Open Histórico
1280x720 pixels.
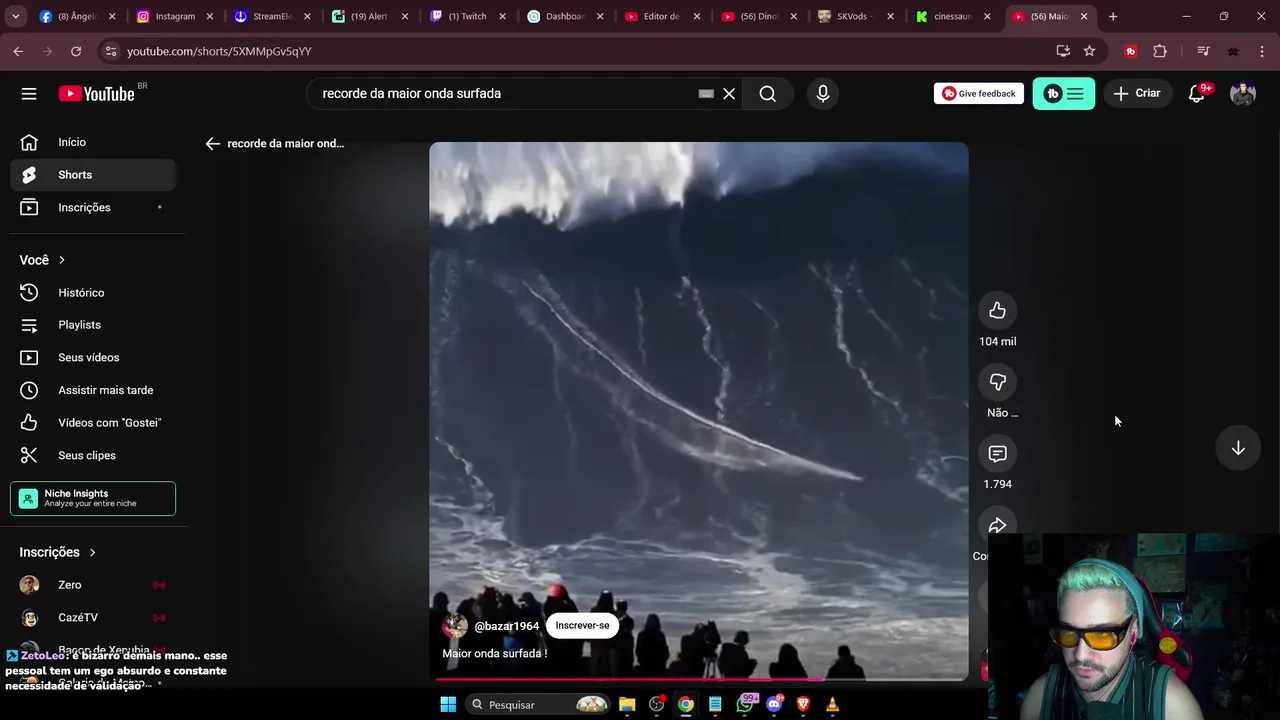pos(93,293)
